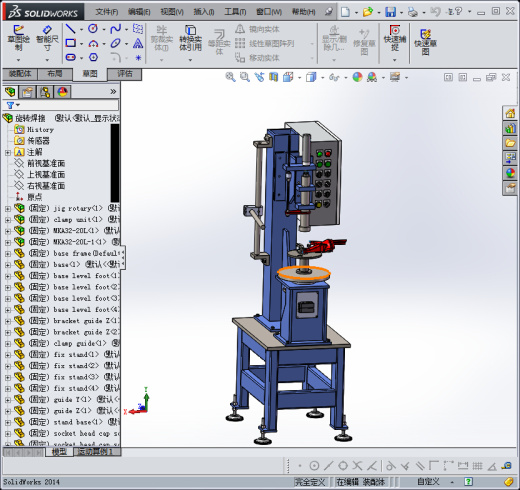Select the Arc sketch tool
520x490 pixels.
pyautogui.click(x=93, y=44)
